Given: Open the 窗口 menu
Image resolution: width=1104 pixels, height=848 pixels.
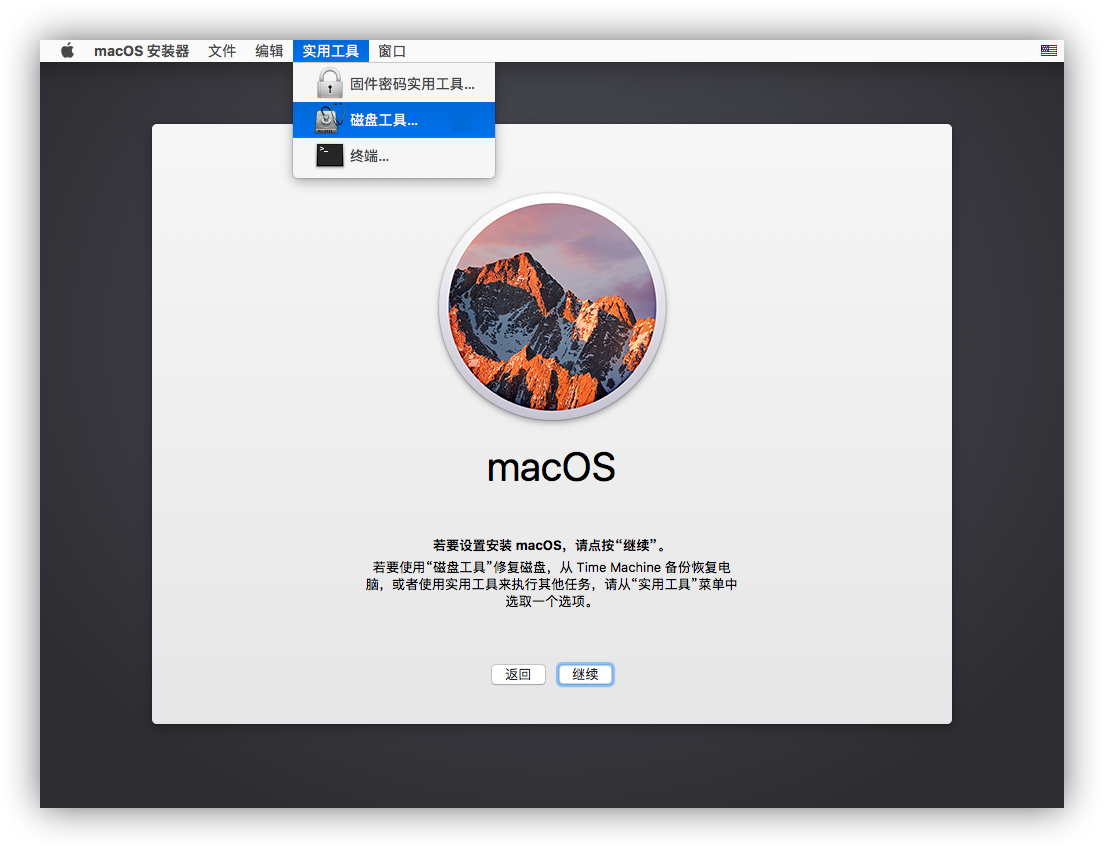Looking at the screenshot, I should coord(391,51).
